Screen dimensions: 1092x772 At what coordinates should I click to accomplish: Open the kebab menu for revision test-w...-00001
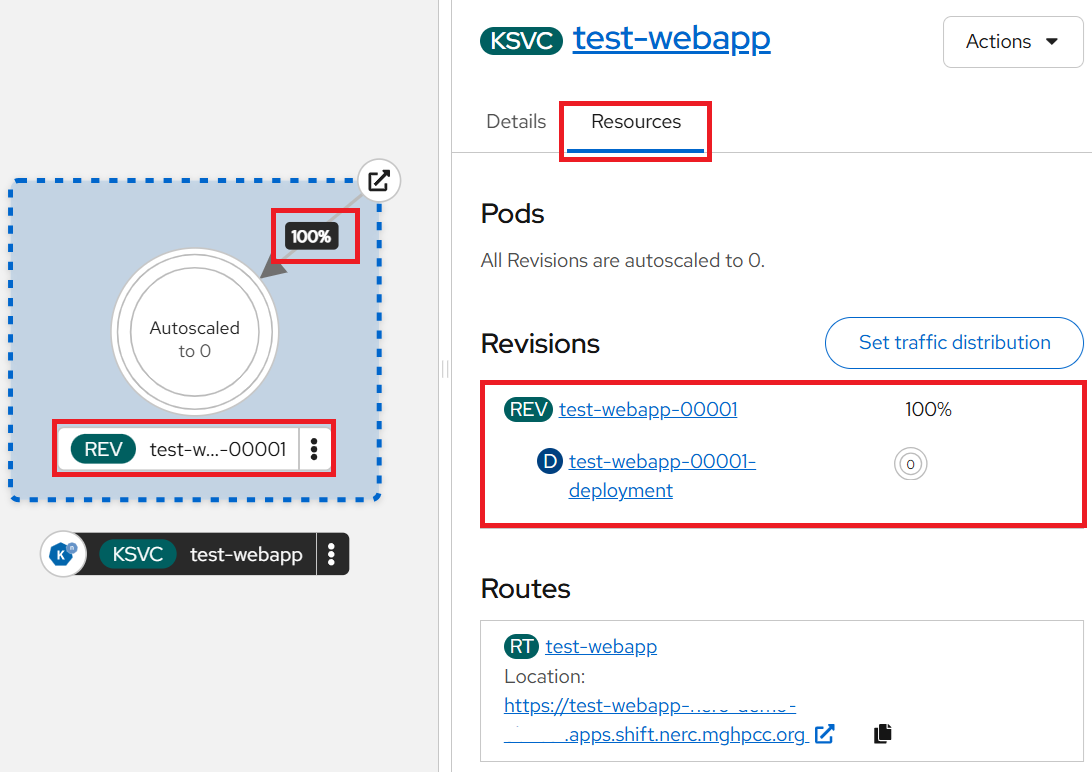point(314,449)
